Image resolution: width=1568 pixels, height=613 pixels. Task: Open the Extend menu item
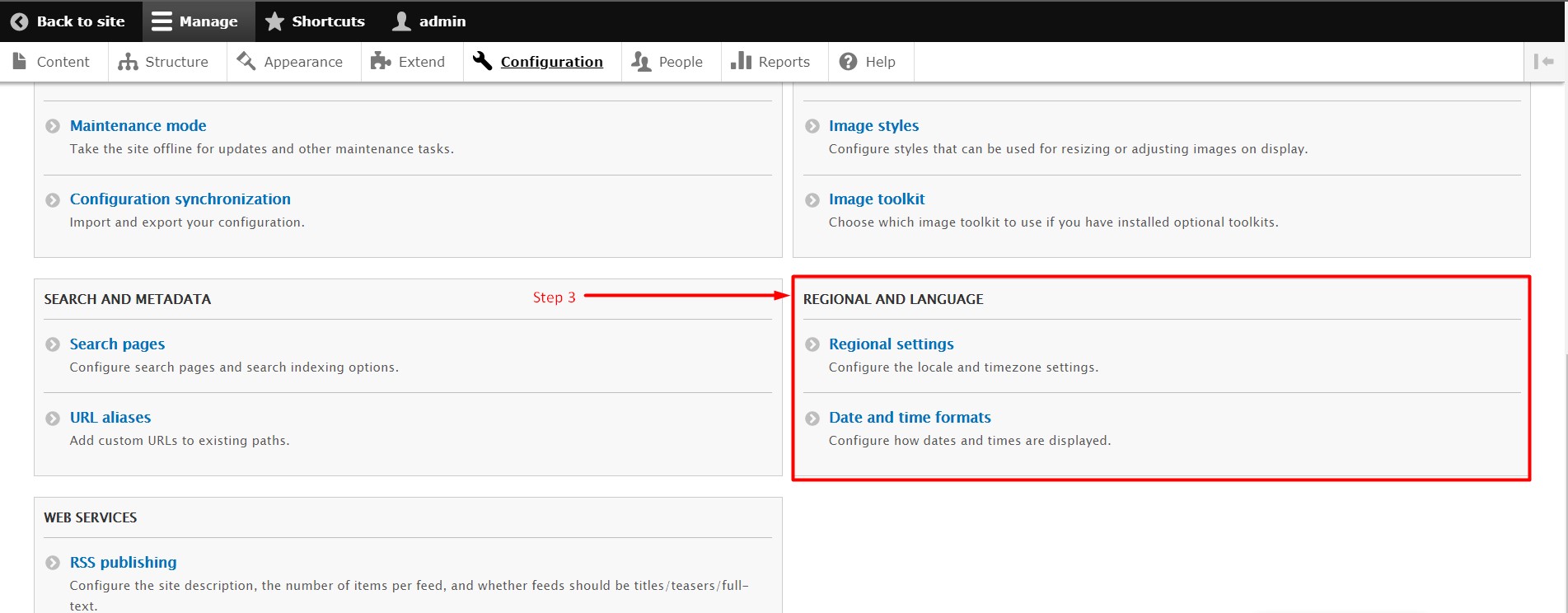[x=422, y=62]
